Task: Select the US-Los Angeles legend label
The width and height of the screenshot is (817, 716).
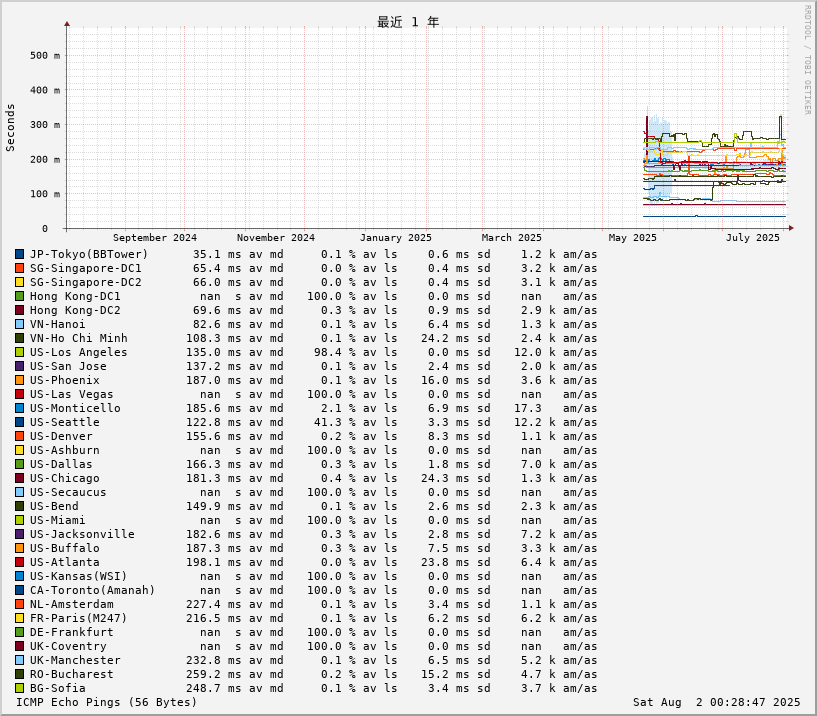Action: click(79, 352)
